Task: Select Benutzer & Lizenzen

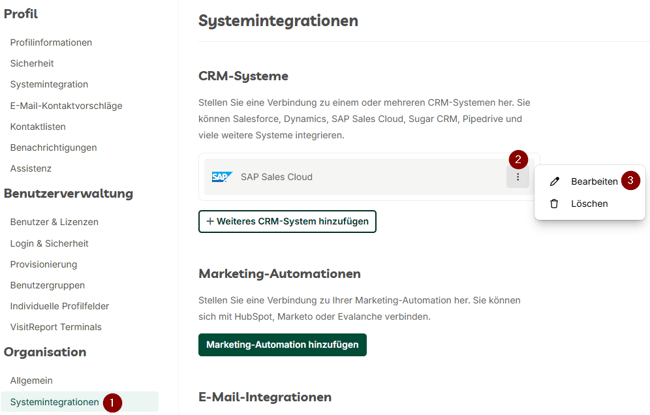Action: 54,222
